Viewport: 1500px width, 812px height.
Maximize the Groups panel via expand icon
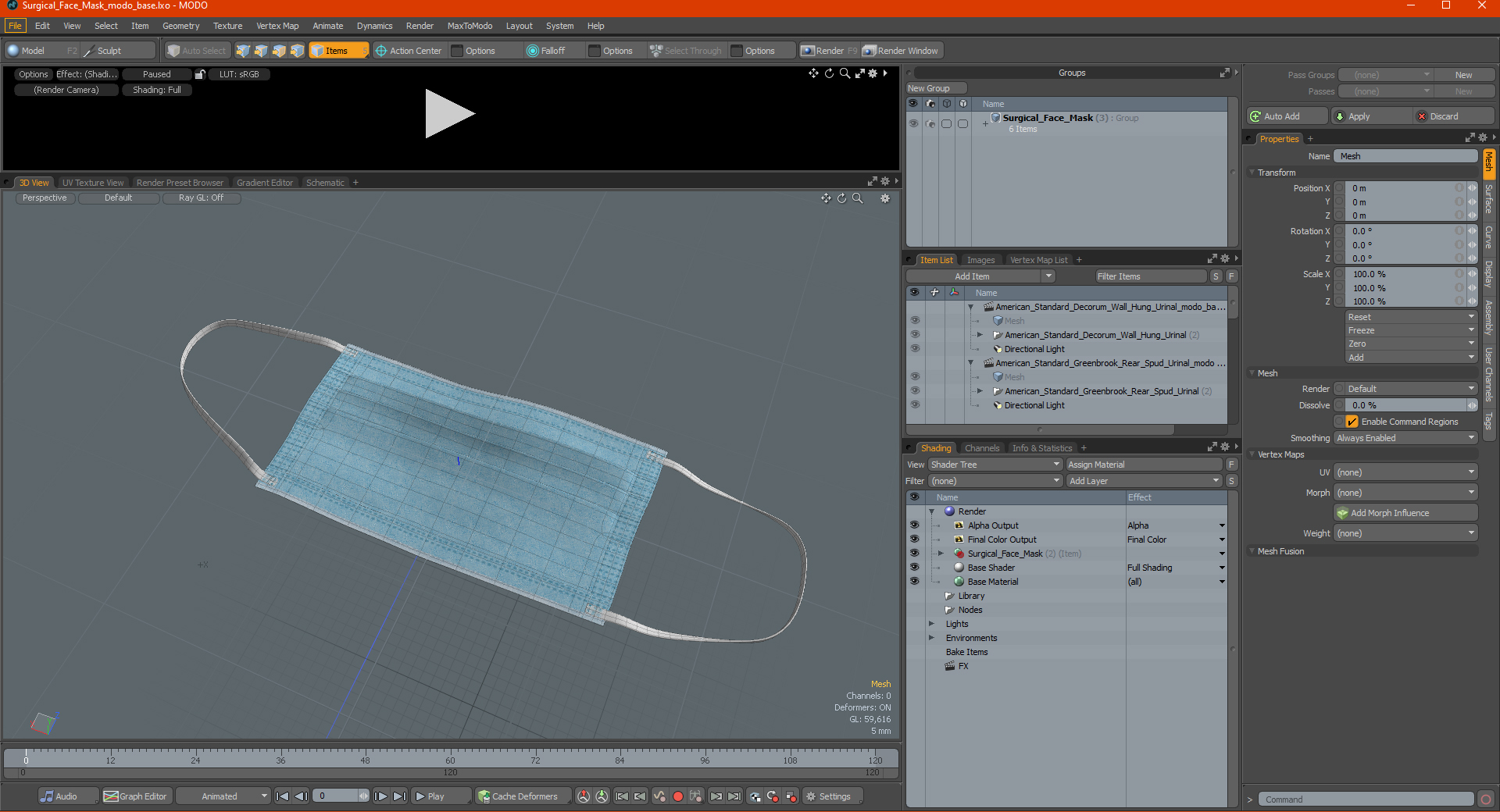(1224, 73)
